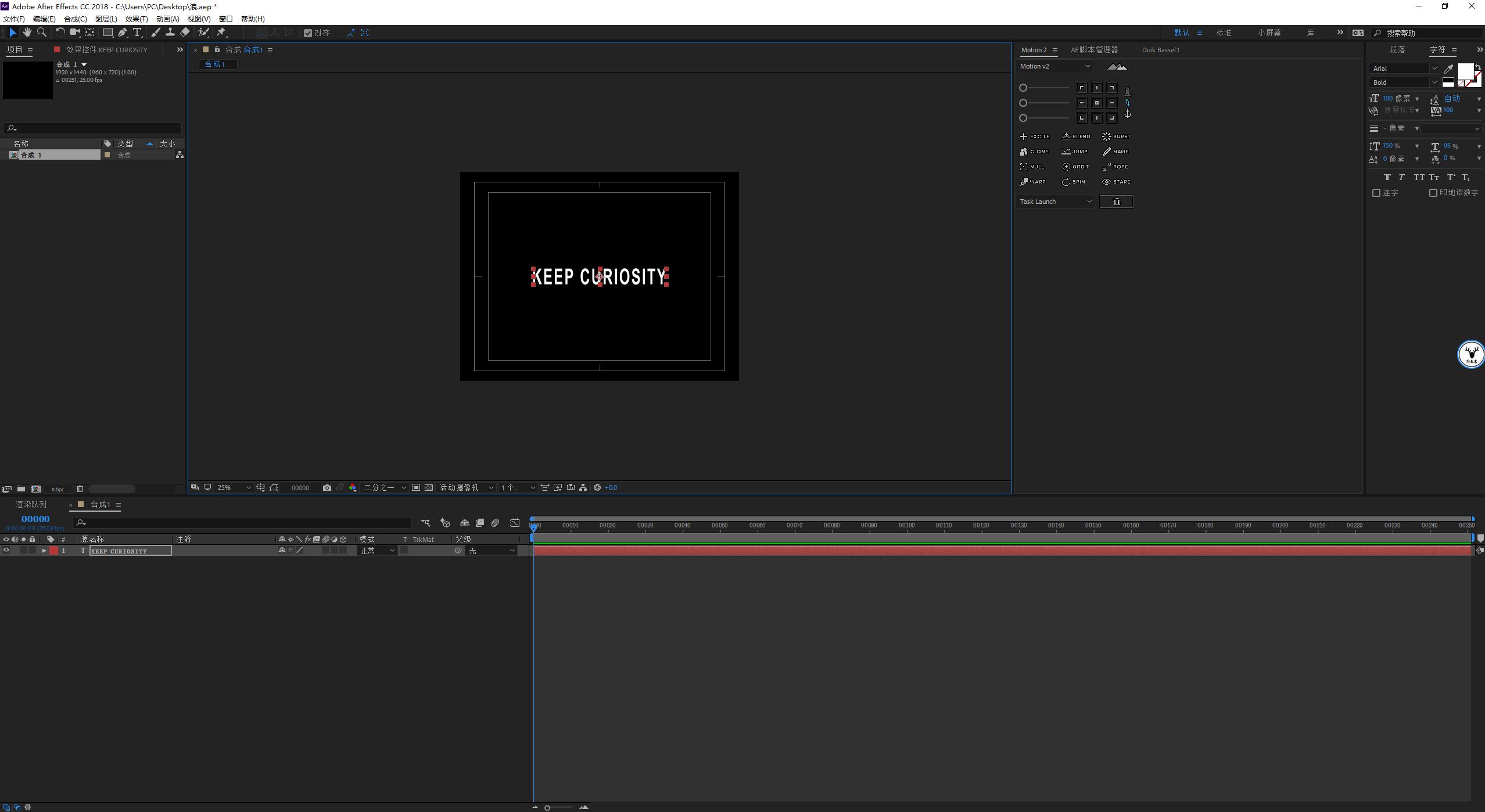This screenshot has height=812, width=1485.
Task: Hide the KEEP CURIOSITY layer eye toggle
Action: pyautogui.click(x=6, y=551)
